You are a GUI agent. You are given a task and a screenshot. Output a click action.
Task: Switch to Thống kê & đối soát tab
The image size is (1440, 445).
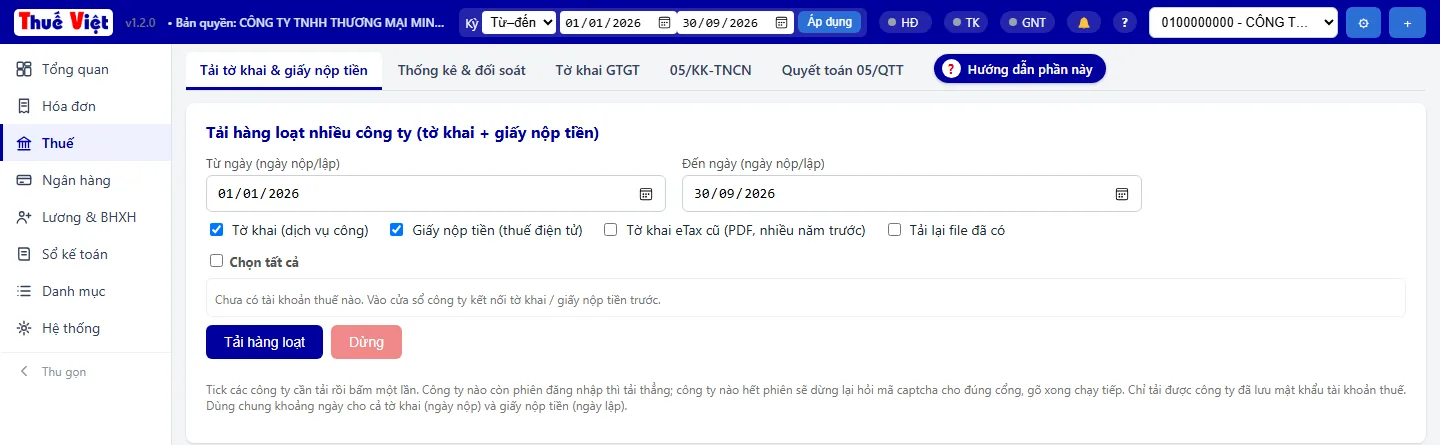click(461, 70)
